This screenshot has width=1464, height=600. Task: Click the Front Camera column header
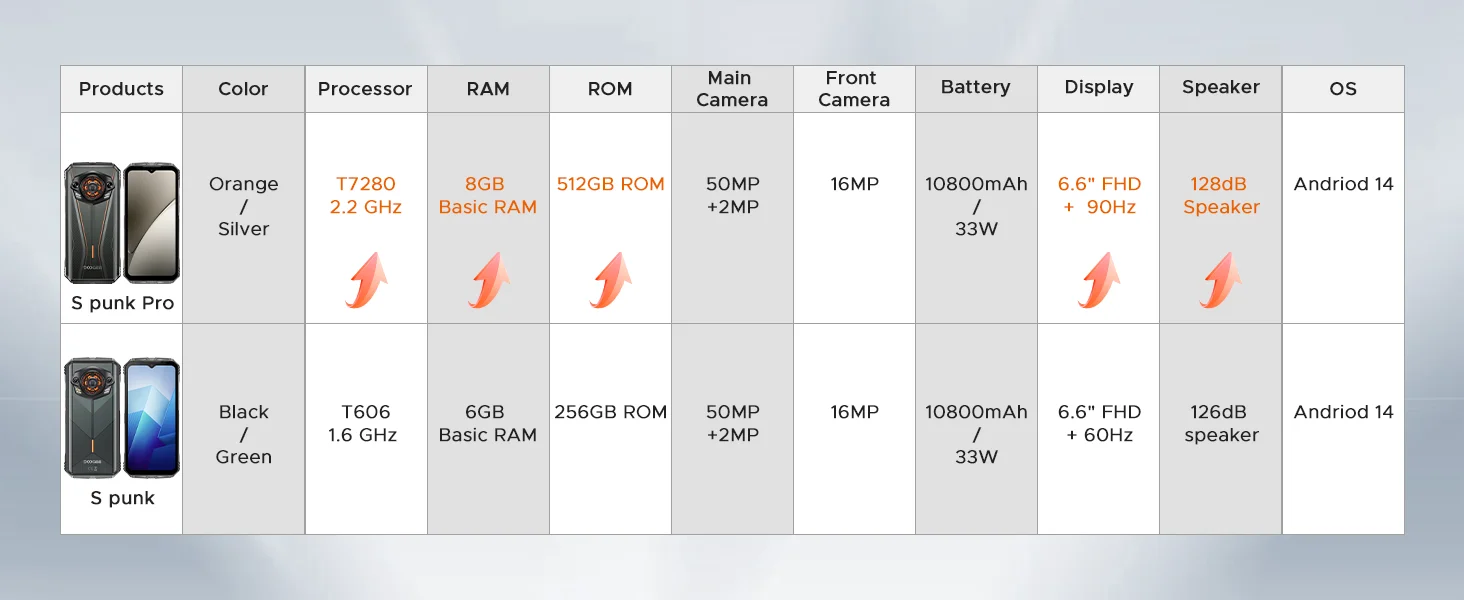click(x=854, y=89)
